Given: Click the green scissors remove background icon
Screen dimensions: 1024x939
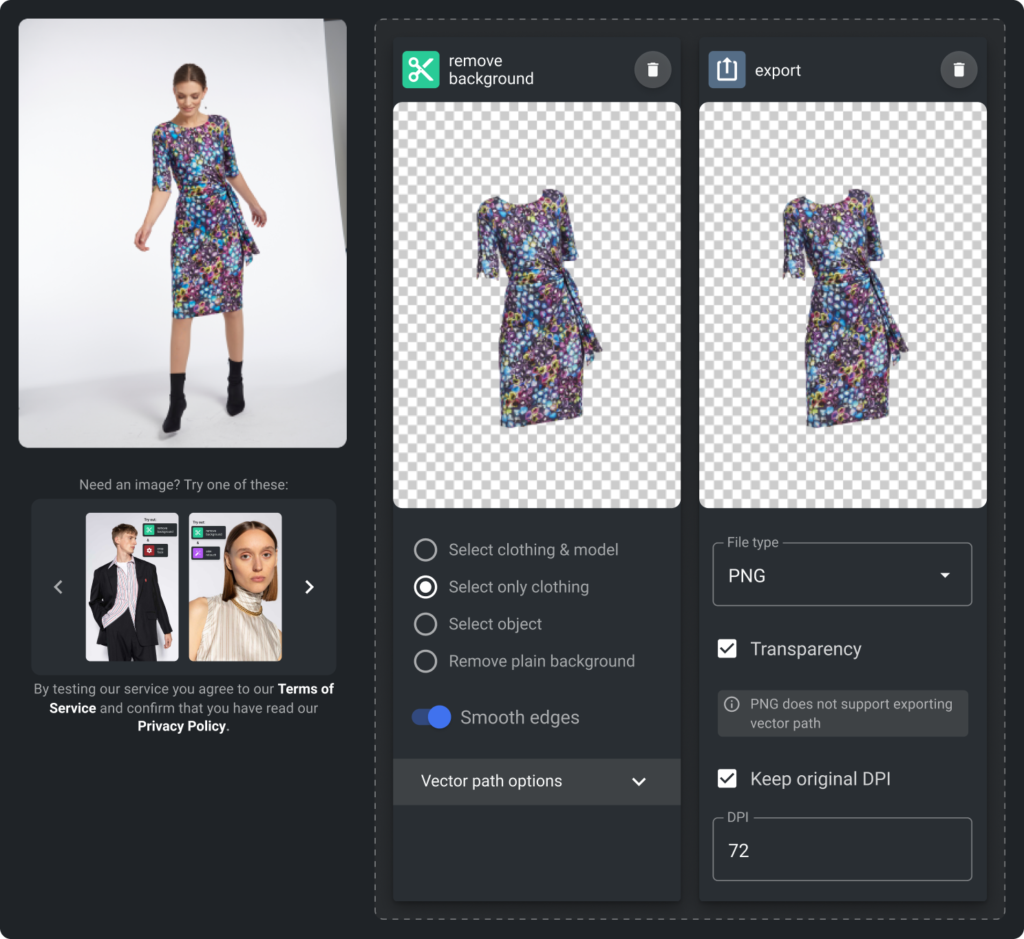Looking at the screenshot, I should pyautogui.click(x=421, y=69).
